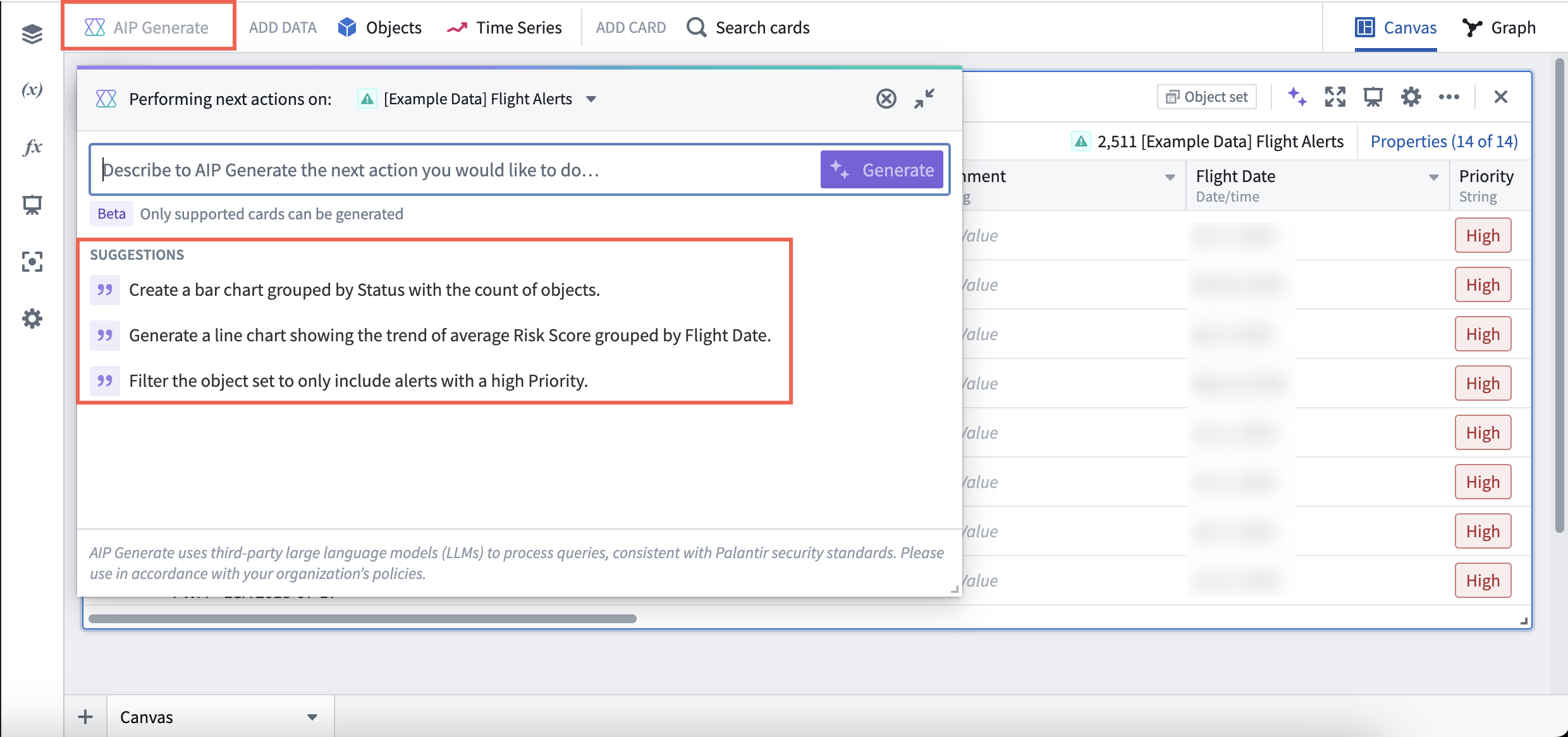Open the card more options ellipsis
The width and height of the screenshot is (1568, 737).
click(x=1449, y=97)
